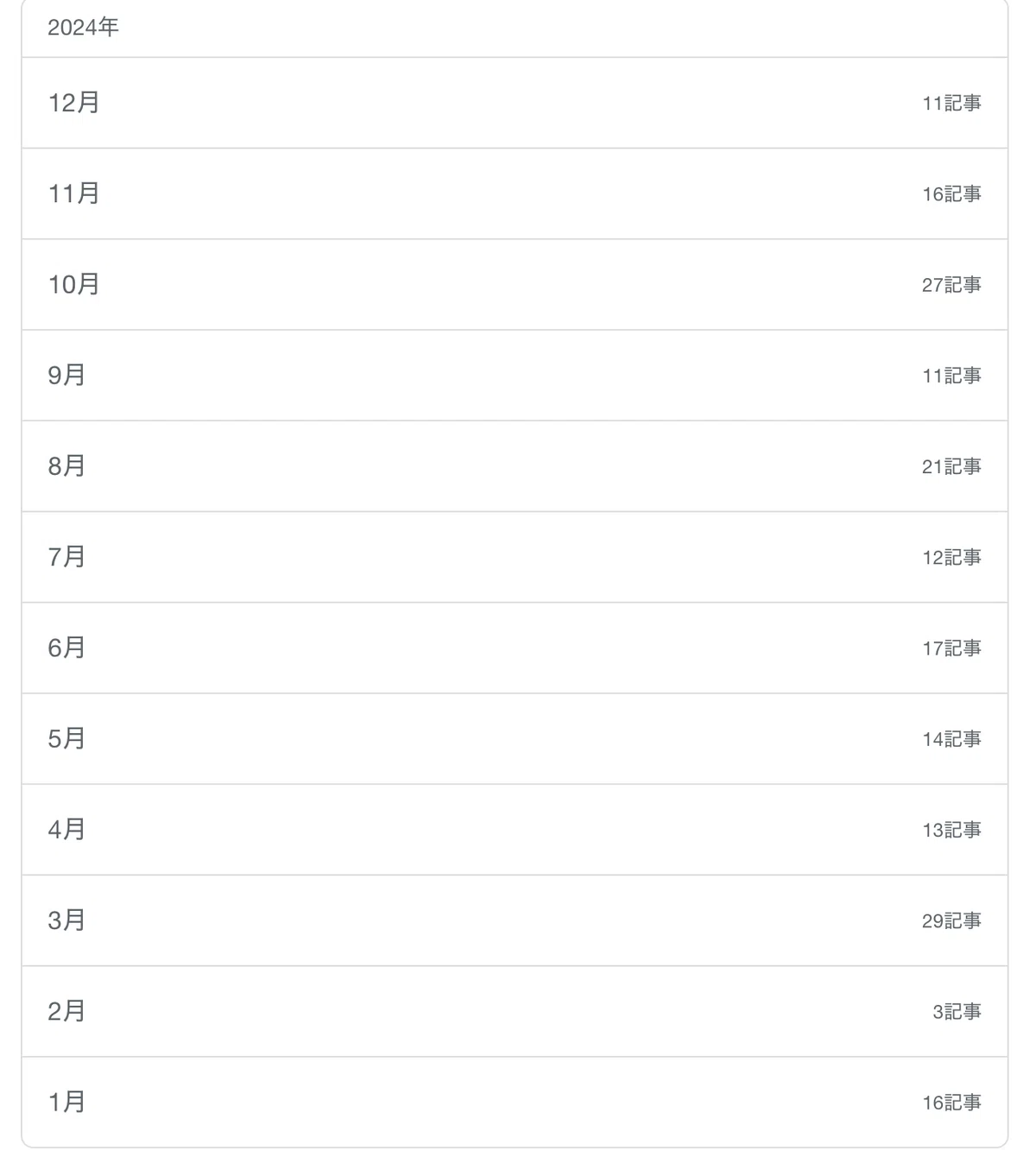This screenshot has height=1157, width=1036.
Task: Select the 6月 month entry
Action: click(515, 648)
